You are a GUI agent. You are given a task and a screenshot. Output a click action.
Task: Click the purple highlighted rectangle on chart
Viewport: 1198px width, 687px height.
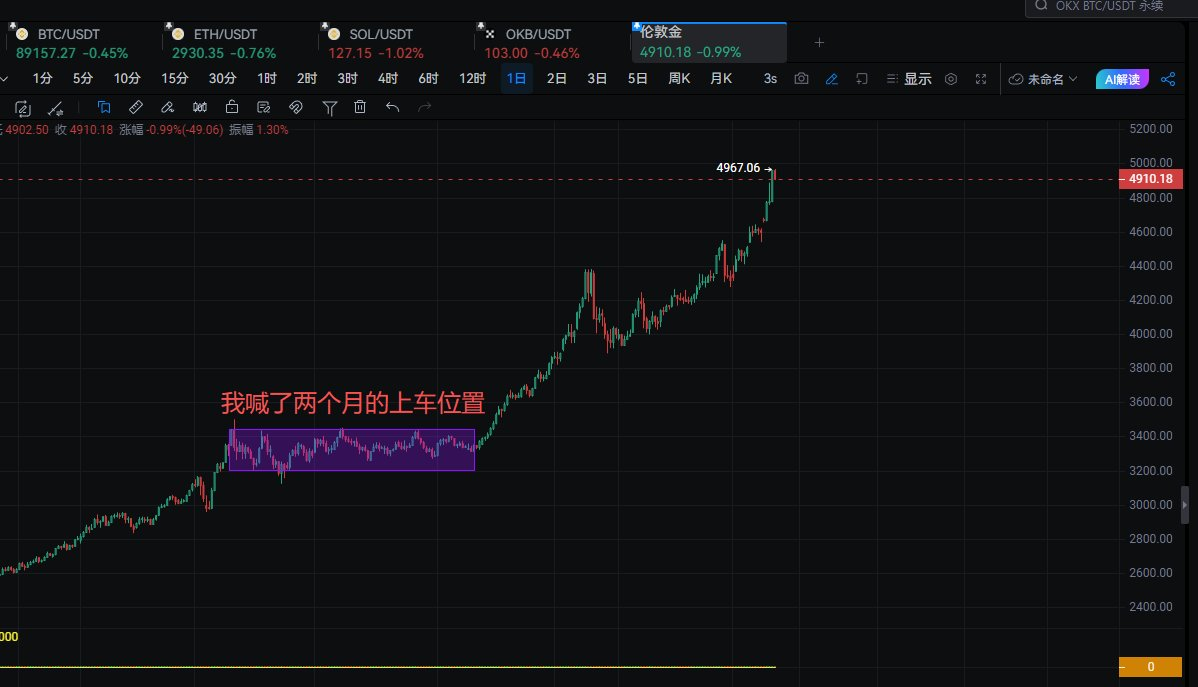(x=352, y=450)
